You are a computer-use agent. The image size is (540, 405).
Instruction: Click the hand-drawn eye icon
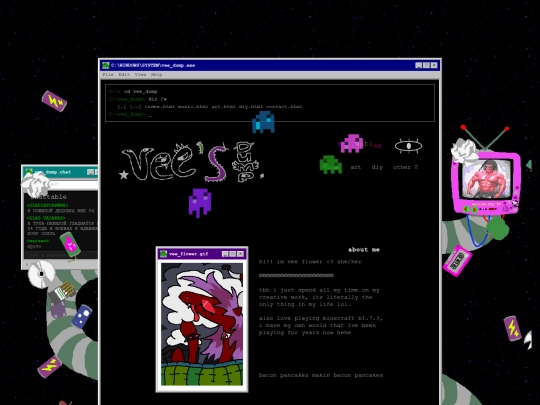(x=408, y=146)
